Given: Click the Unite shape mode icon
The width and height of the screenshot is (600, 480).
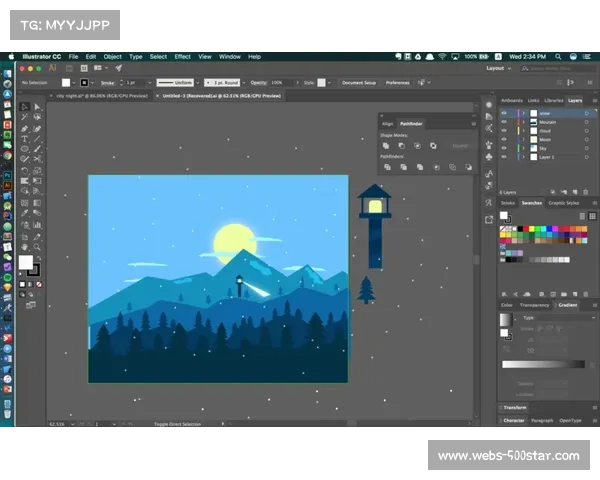Looking at the screenshot, I should 387,146.
